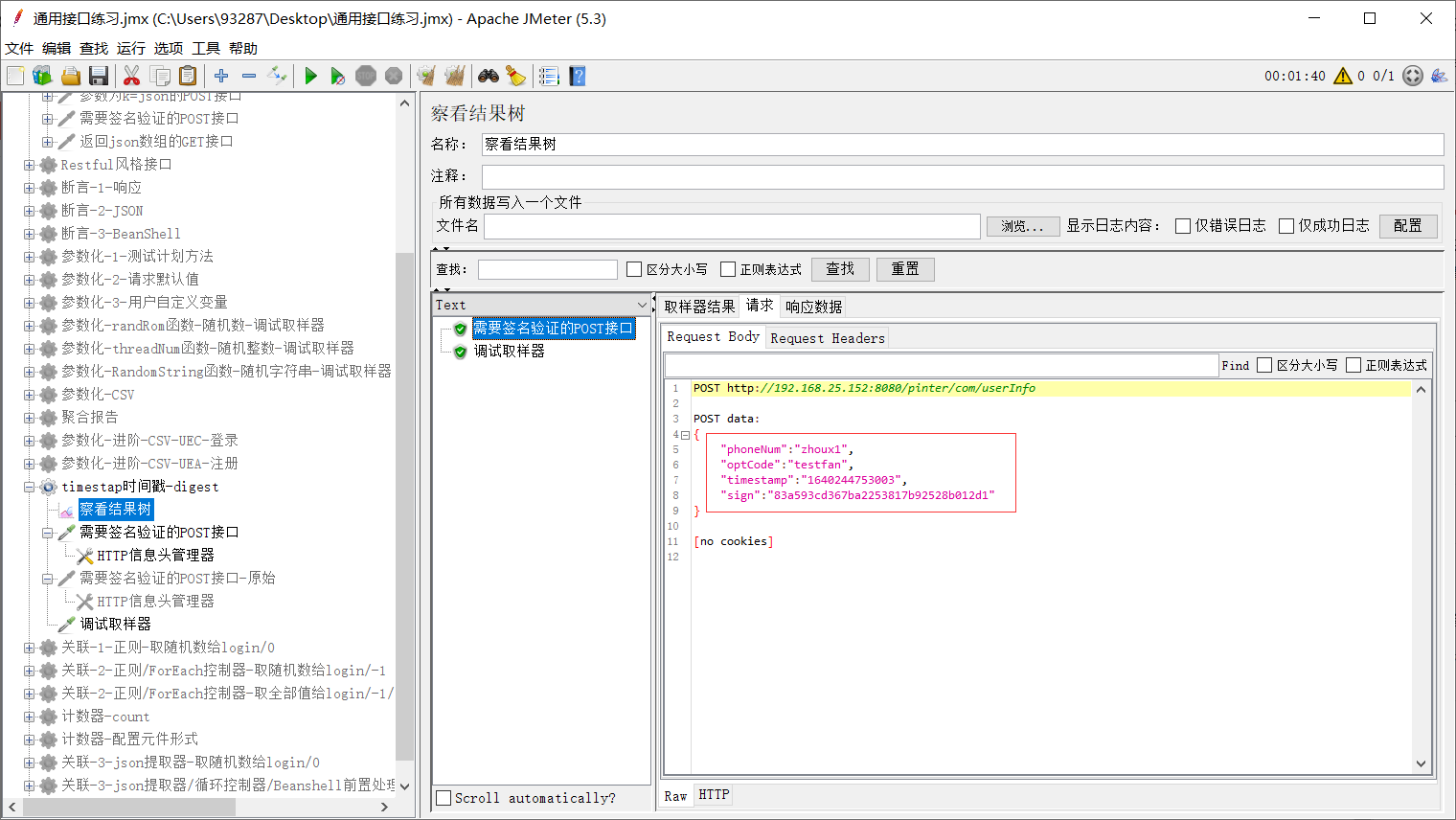Image resolution: width=1456 pixels, height=820 pixels.
Task: Toggle 区分大小写 checkbox beside 查找 field
Action: click(x=634, y=269)
